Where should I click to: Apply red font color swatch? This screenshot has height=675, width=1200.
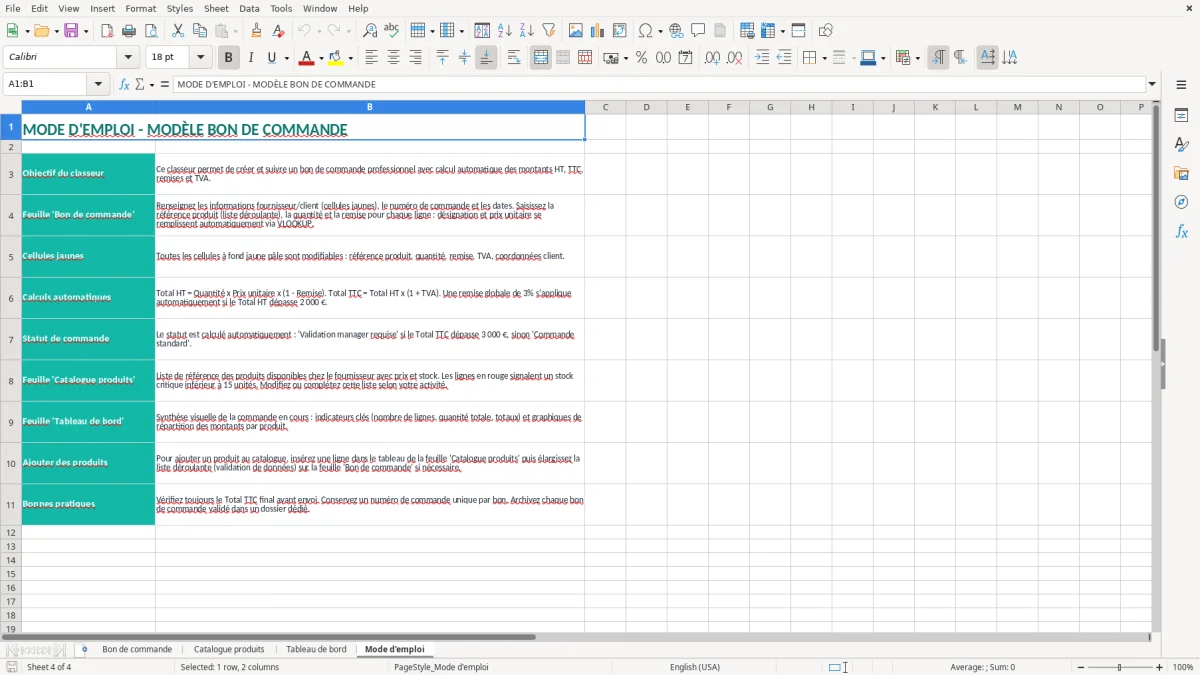tap(307, 58)
